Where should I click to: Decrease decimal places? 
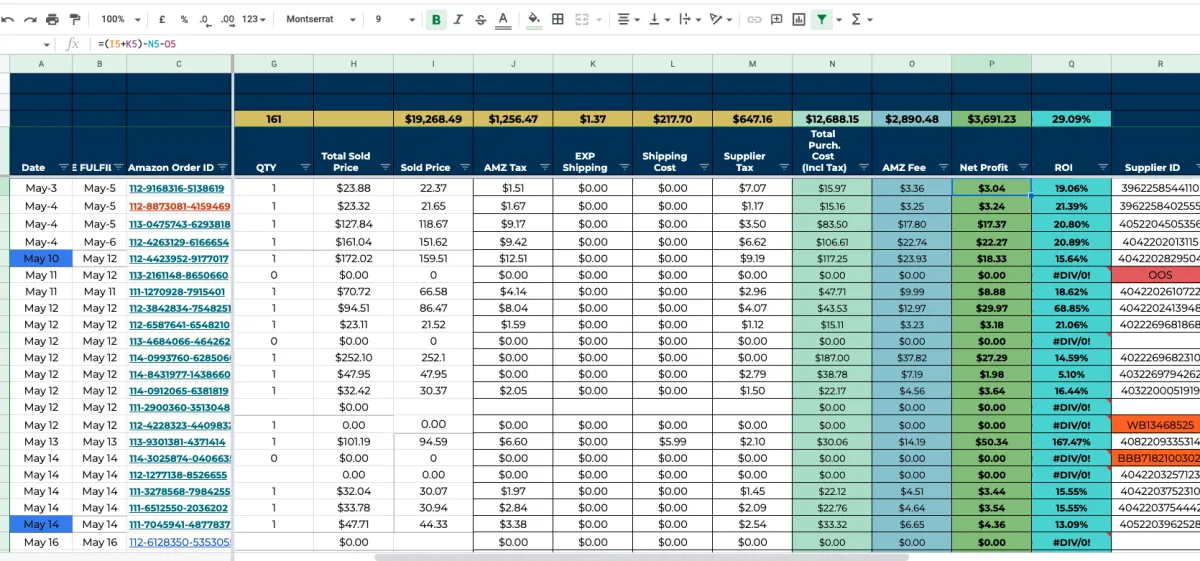(205, 19)
